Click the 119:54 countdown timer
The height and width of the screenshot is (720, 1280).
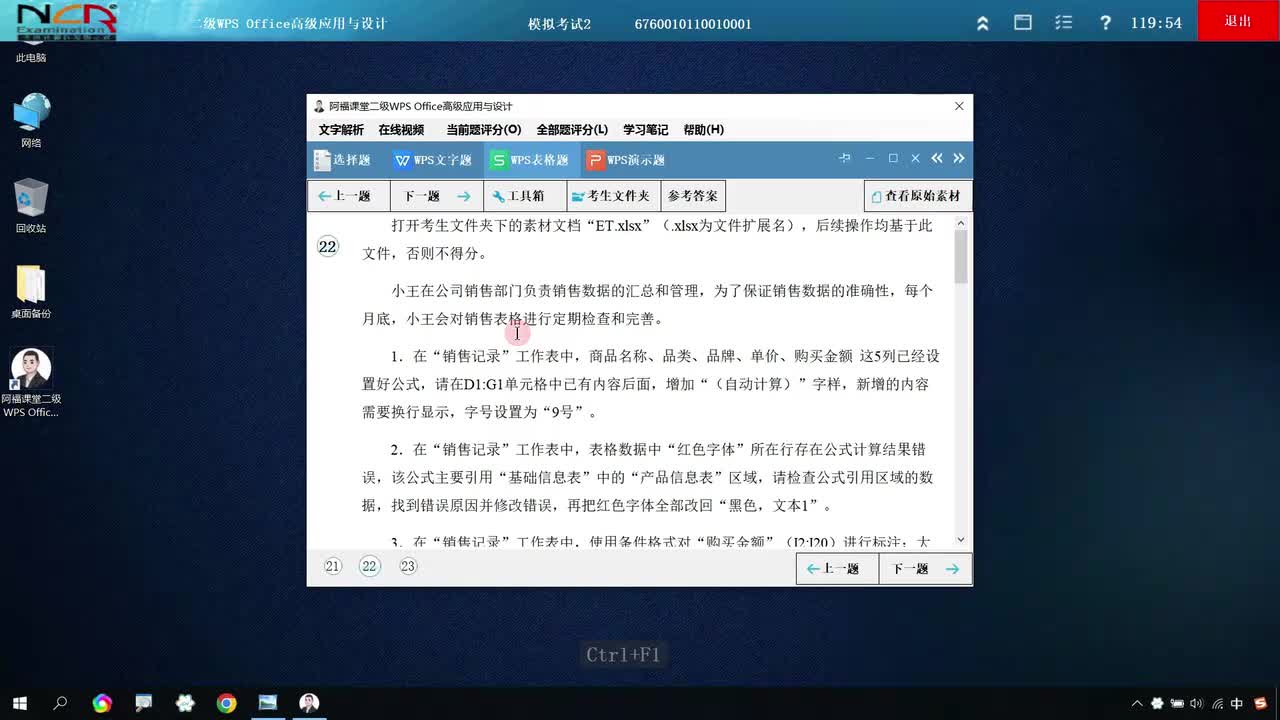[1156, 23]
